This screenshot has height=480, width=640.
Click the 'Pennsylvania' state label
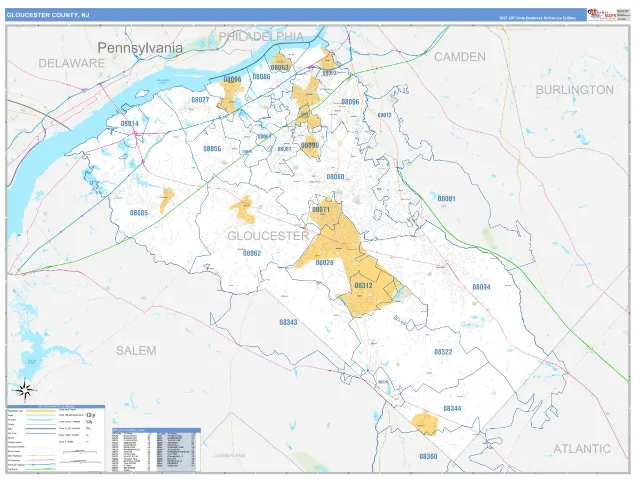pos(140,48)
